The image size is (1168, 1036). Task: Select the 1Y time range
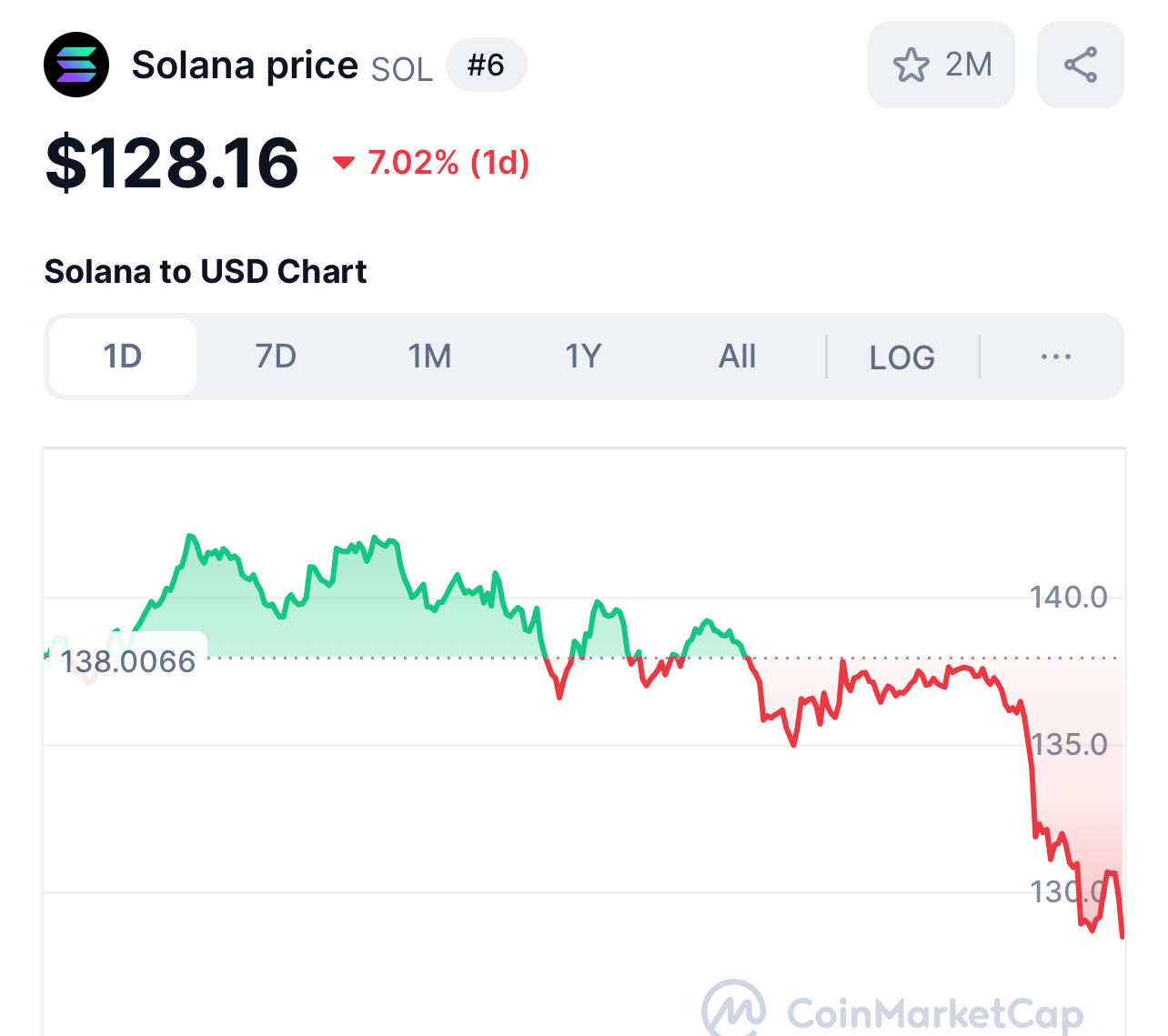pos(583,357)
